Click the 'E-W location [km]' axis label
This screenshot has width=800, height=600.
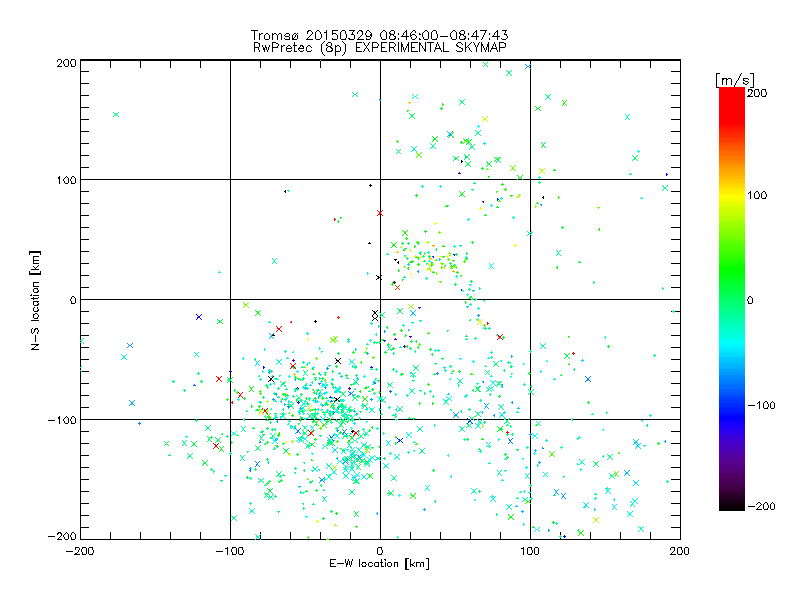coord(380,563)
